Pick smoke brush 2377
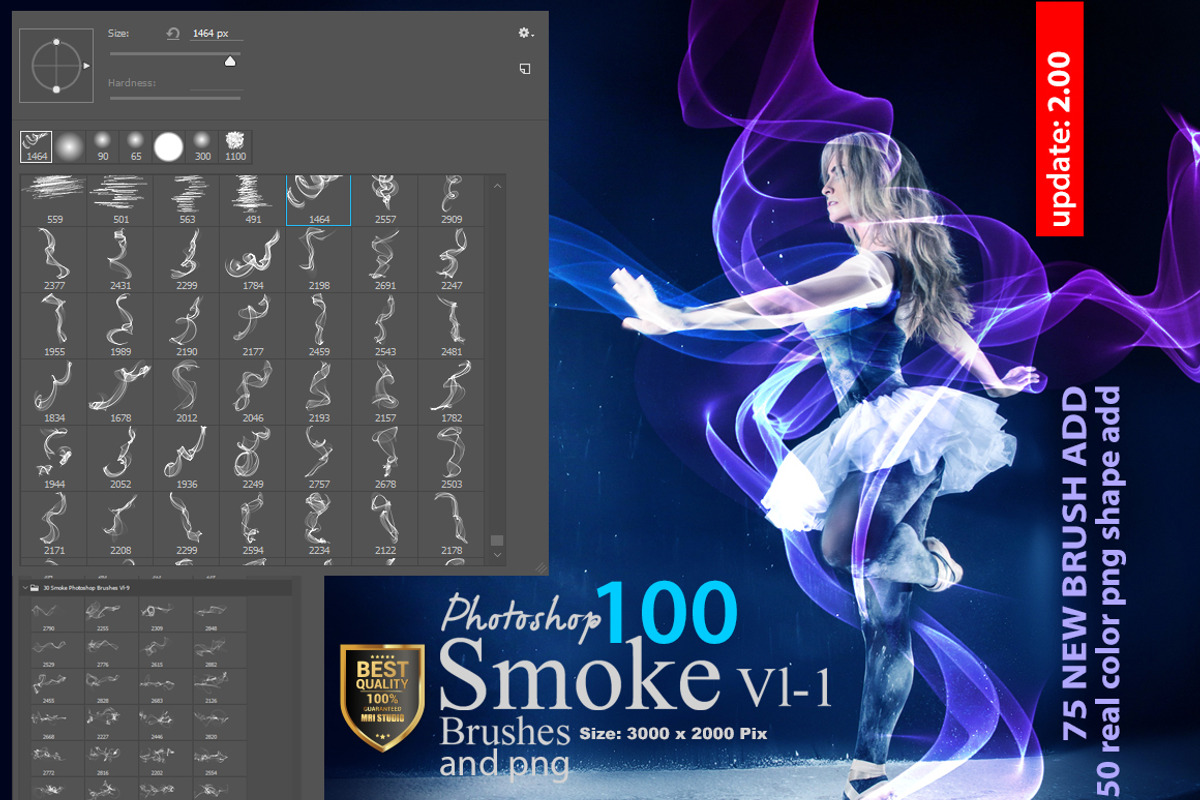 (54, 259)
